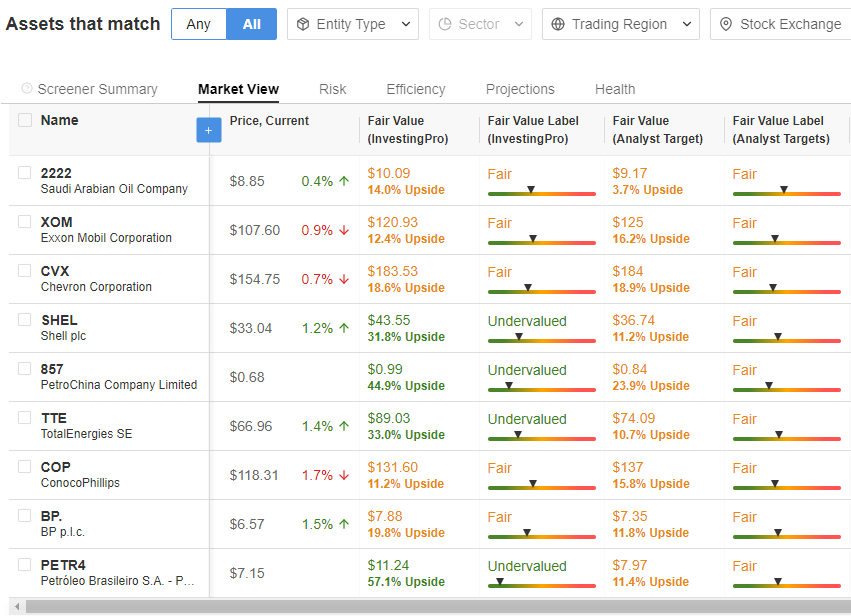Click the Stock Exchange location pin icon
Screen dimensions: 851x616
726,24
